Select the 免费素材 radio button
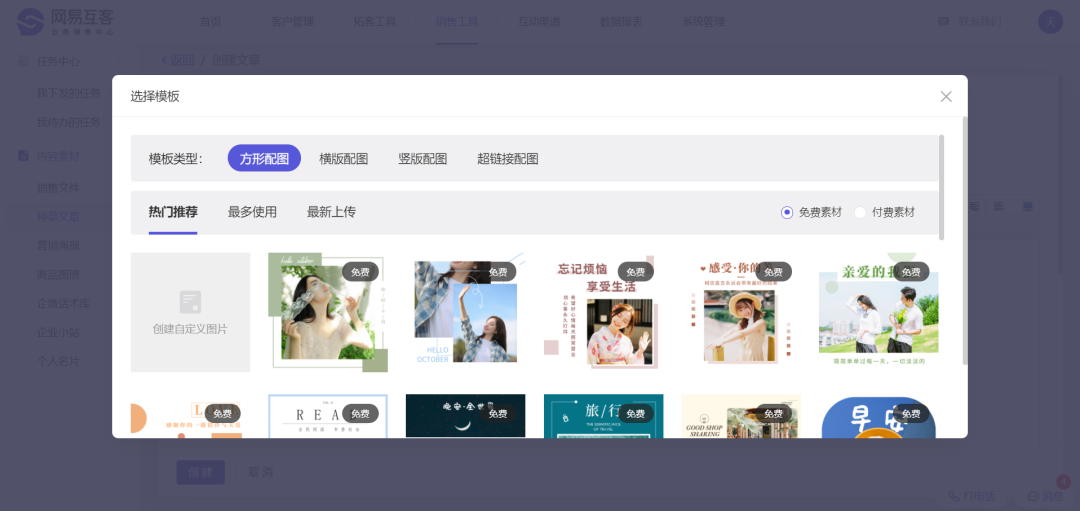Image resolution: width=1080 pixels, height=511 pixels. pyautogui.click(x=787, y=213)
